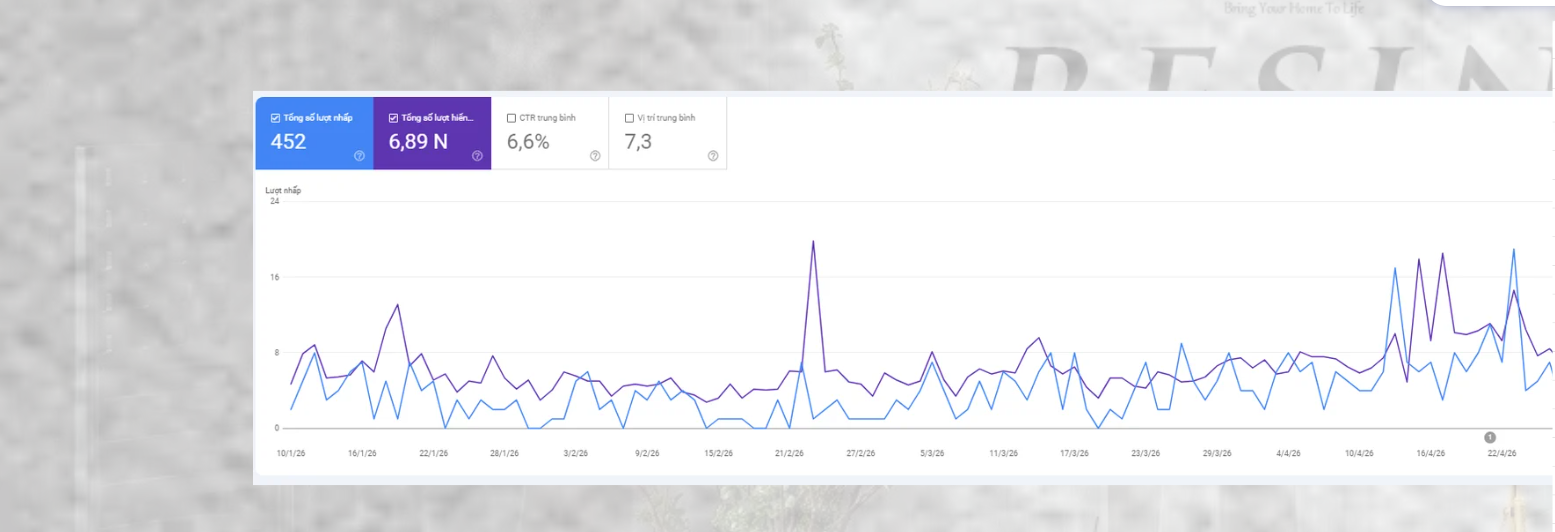Image resolution: width=1555 pixels, height=532 pixels.
Task: Click the 10/4/26 date label
Action: [1360, 453]
